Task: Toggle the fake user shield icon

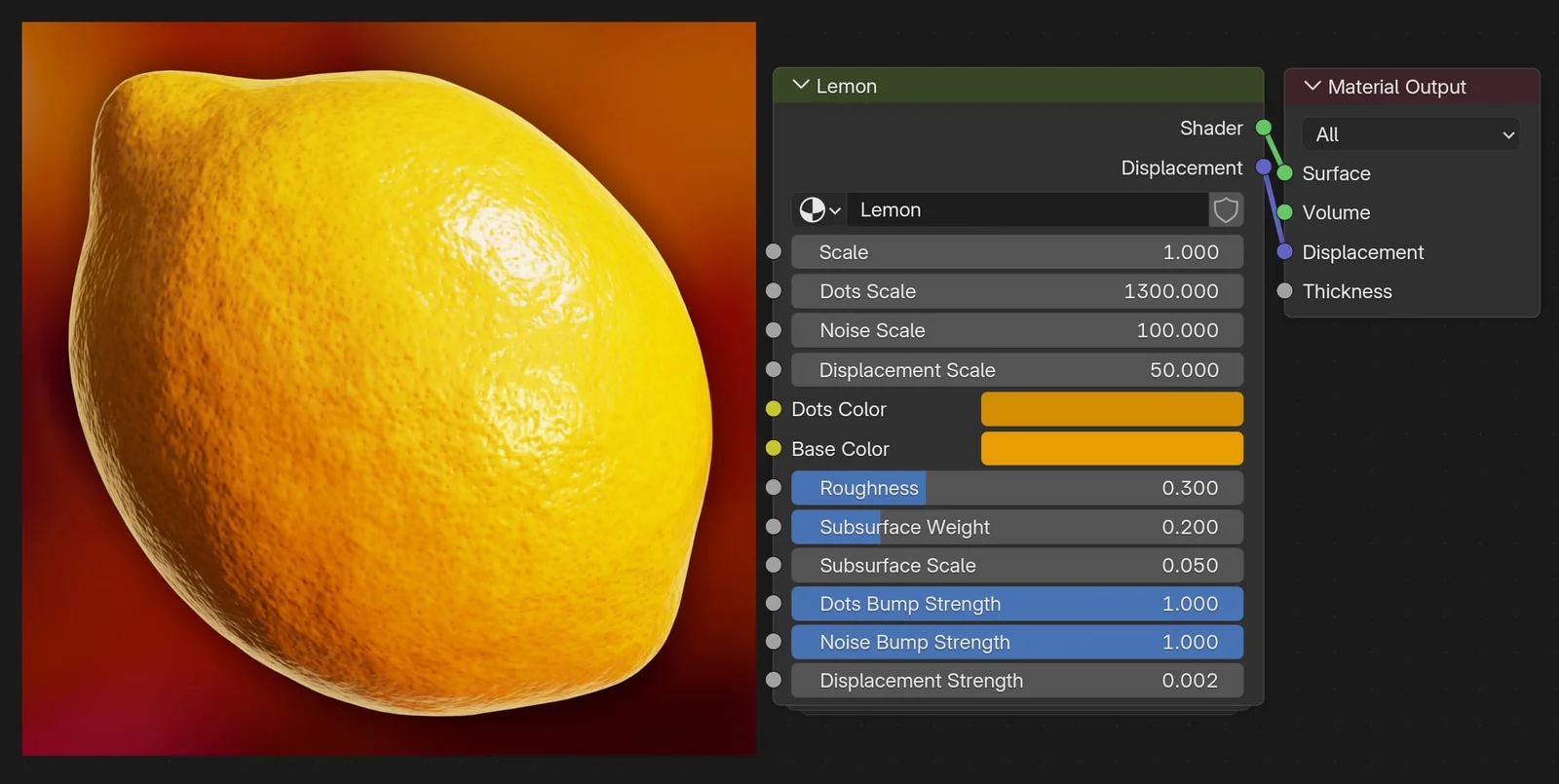Action: coord(1226,209)
